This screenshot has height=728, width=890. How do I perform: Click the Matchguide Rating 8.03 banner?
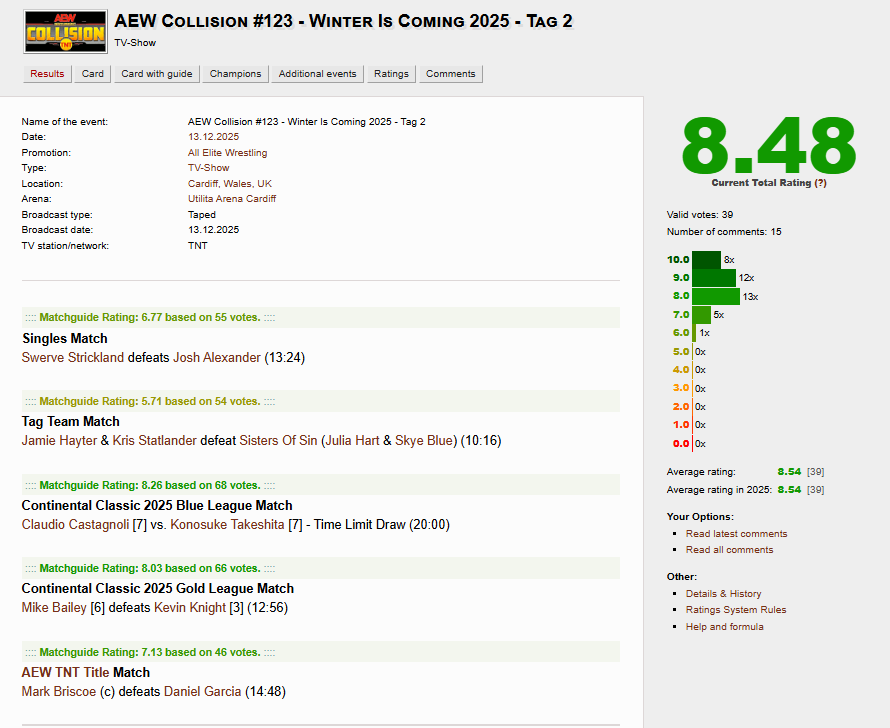[321, 568]
